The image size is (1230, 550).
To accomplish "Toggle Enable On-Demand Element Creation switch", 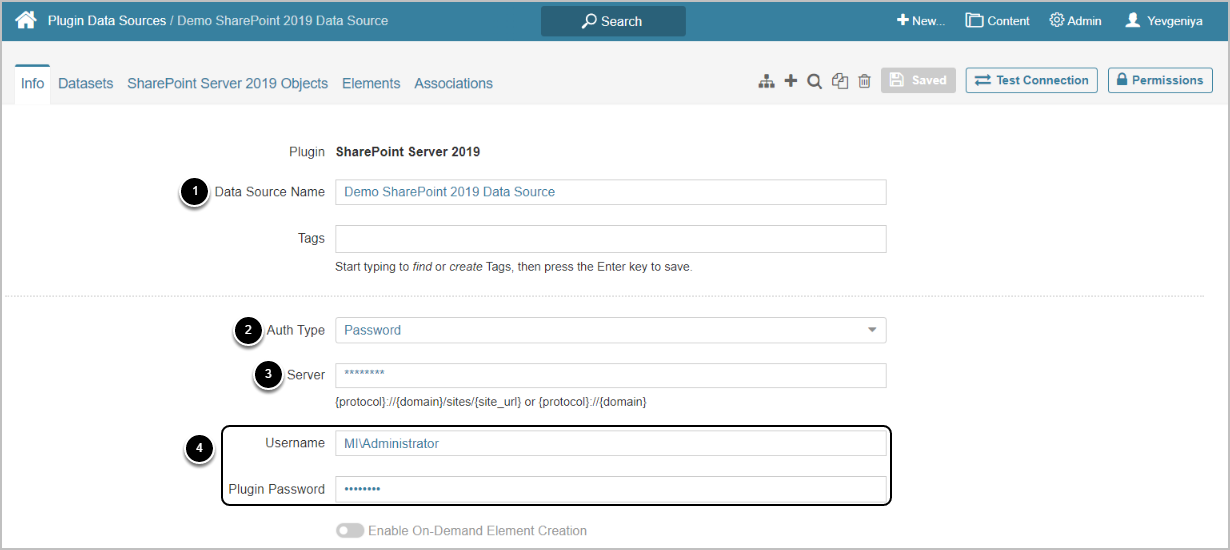I will pos(350,531).
